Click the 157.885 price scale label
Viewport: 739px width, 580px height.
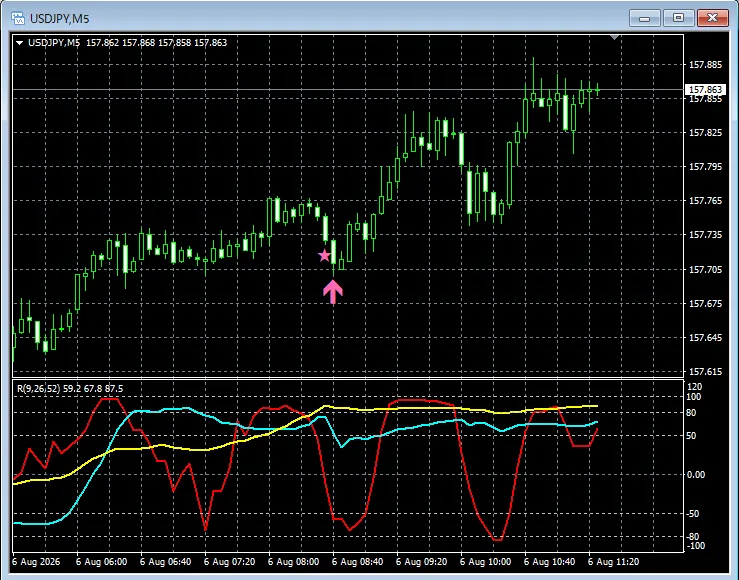(705, 65)
